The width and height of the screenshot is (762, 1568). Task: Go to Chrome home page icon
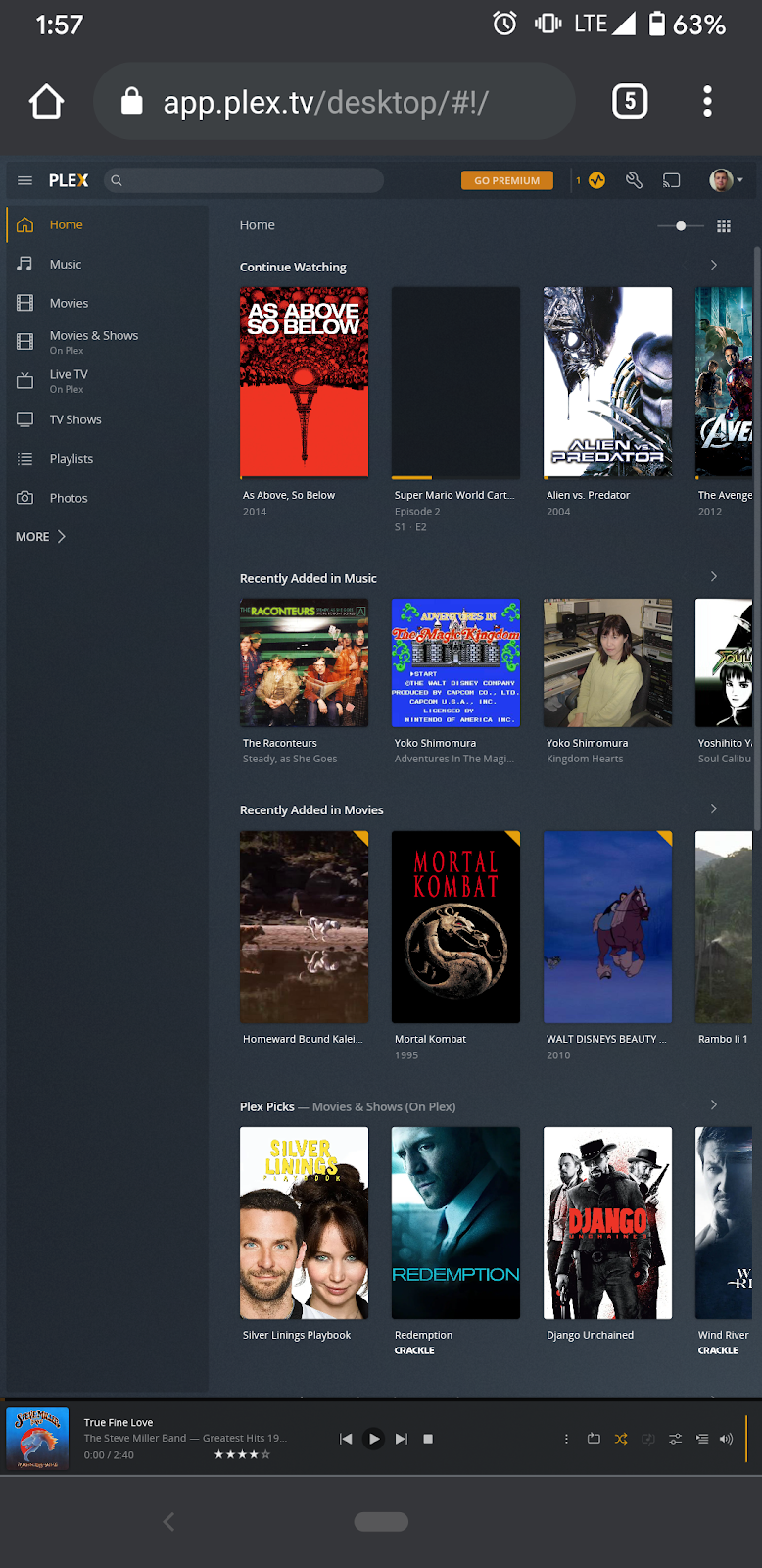46,101
